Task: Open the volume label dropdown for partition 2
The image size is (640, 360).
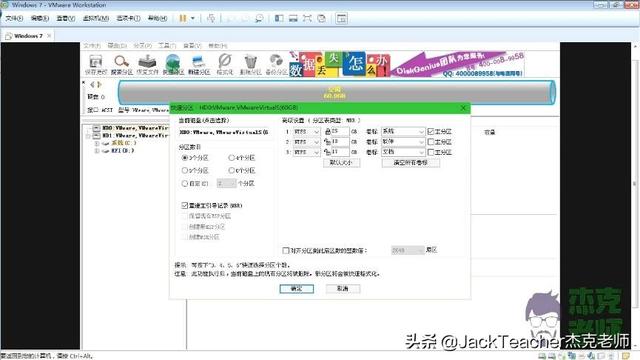Action: point(403,142)
